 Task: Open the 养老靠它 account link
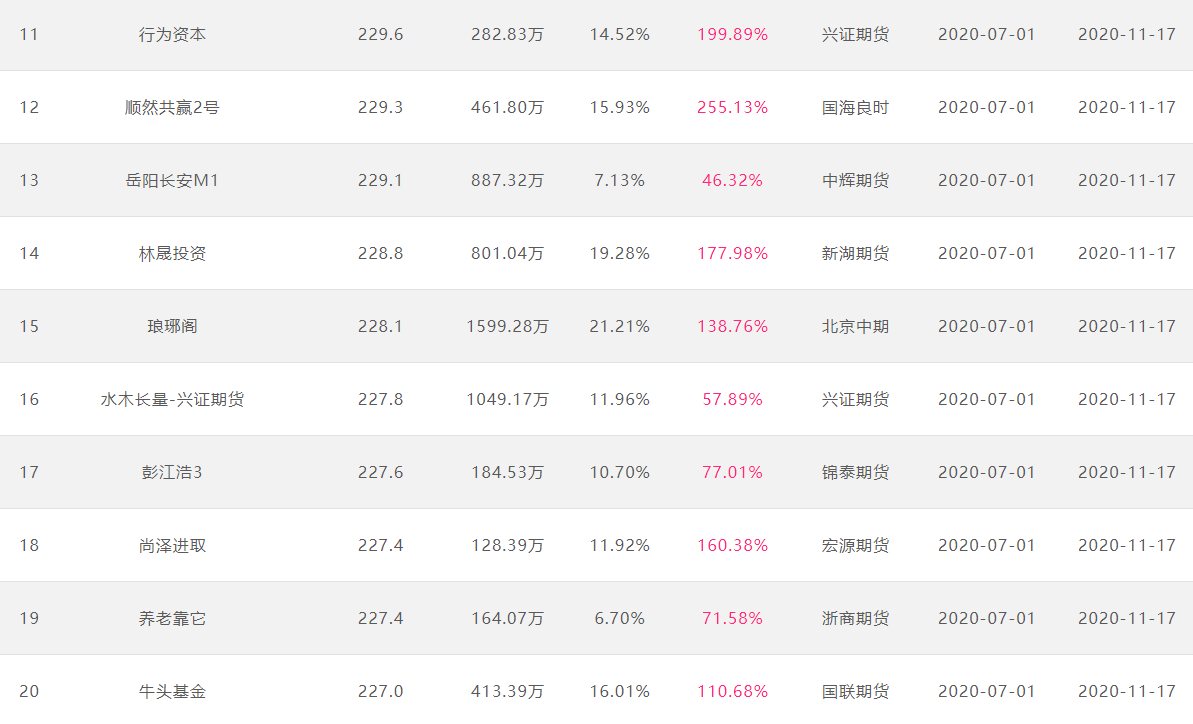172,619
